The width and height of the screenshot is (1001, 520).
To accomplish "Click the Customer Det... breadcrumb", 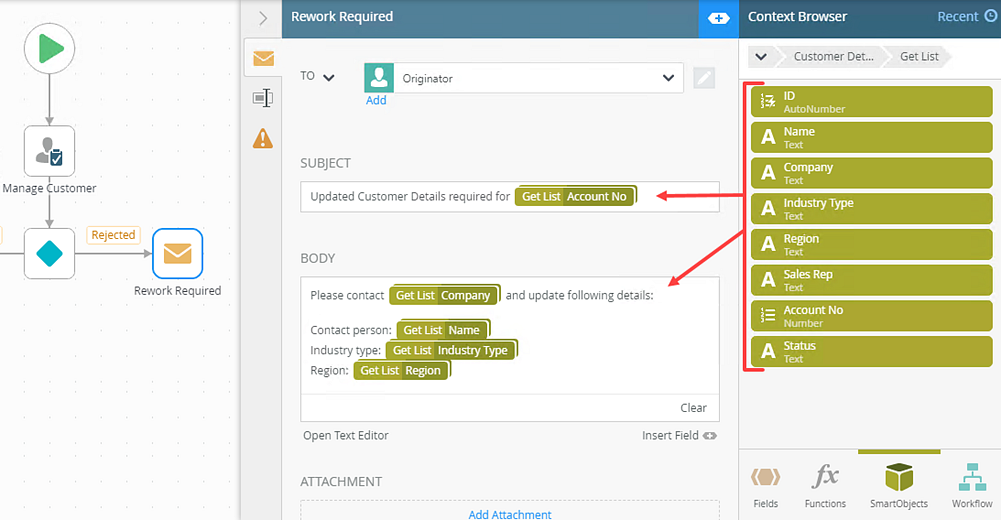I will coord(833,56).
